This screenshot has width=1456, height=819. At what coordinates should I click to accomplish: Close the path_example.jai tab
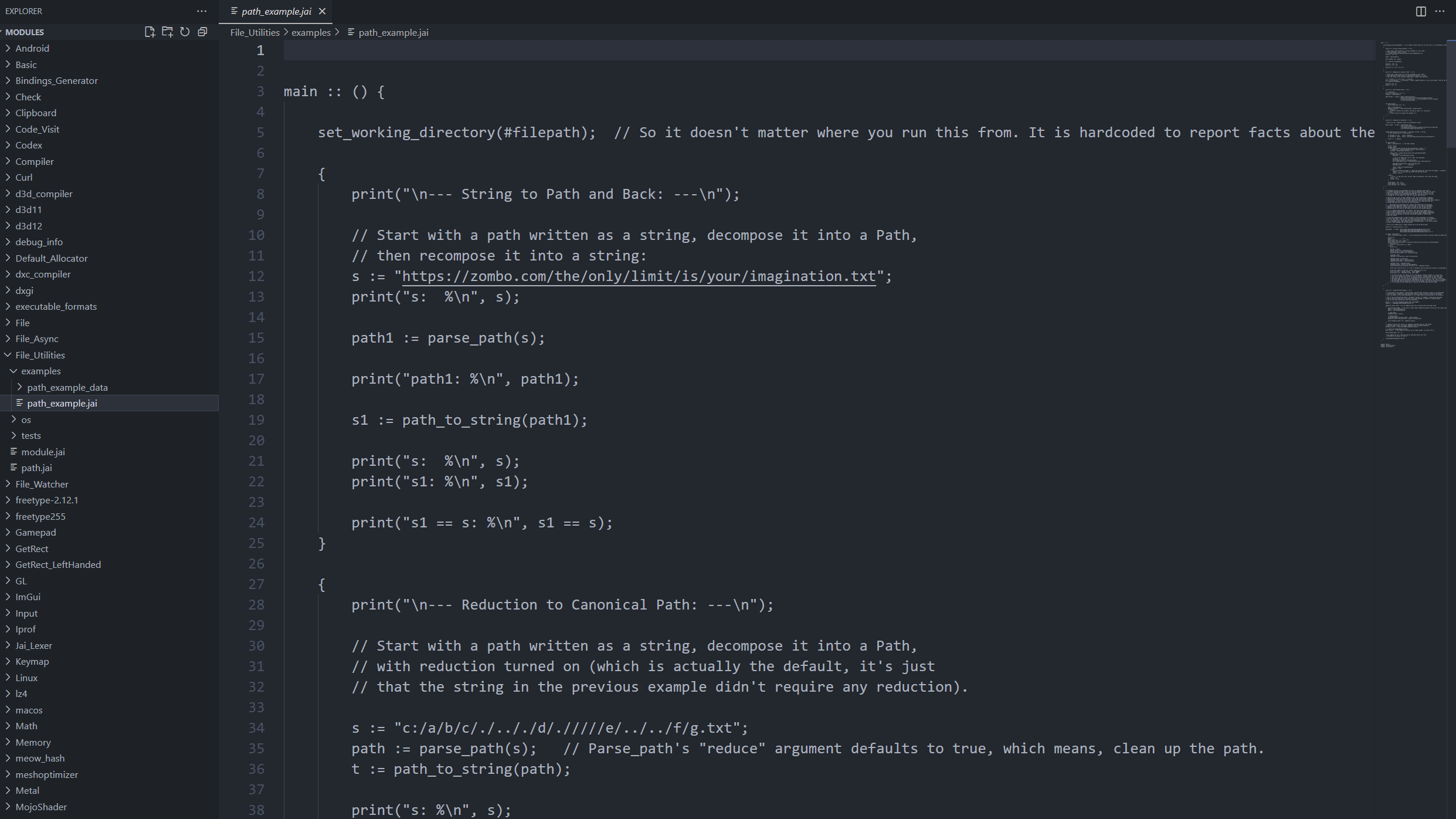pyautogui.click(x=322, y=11)
